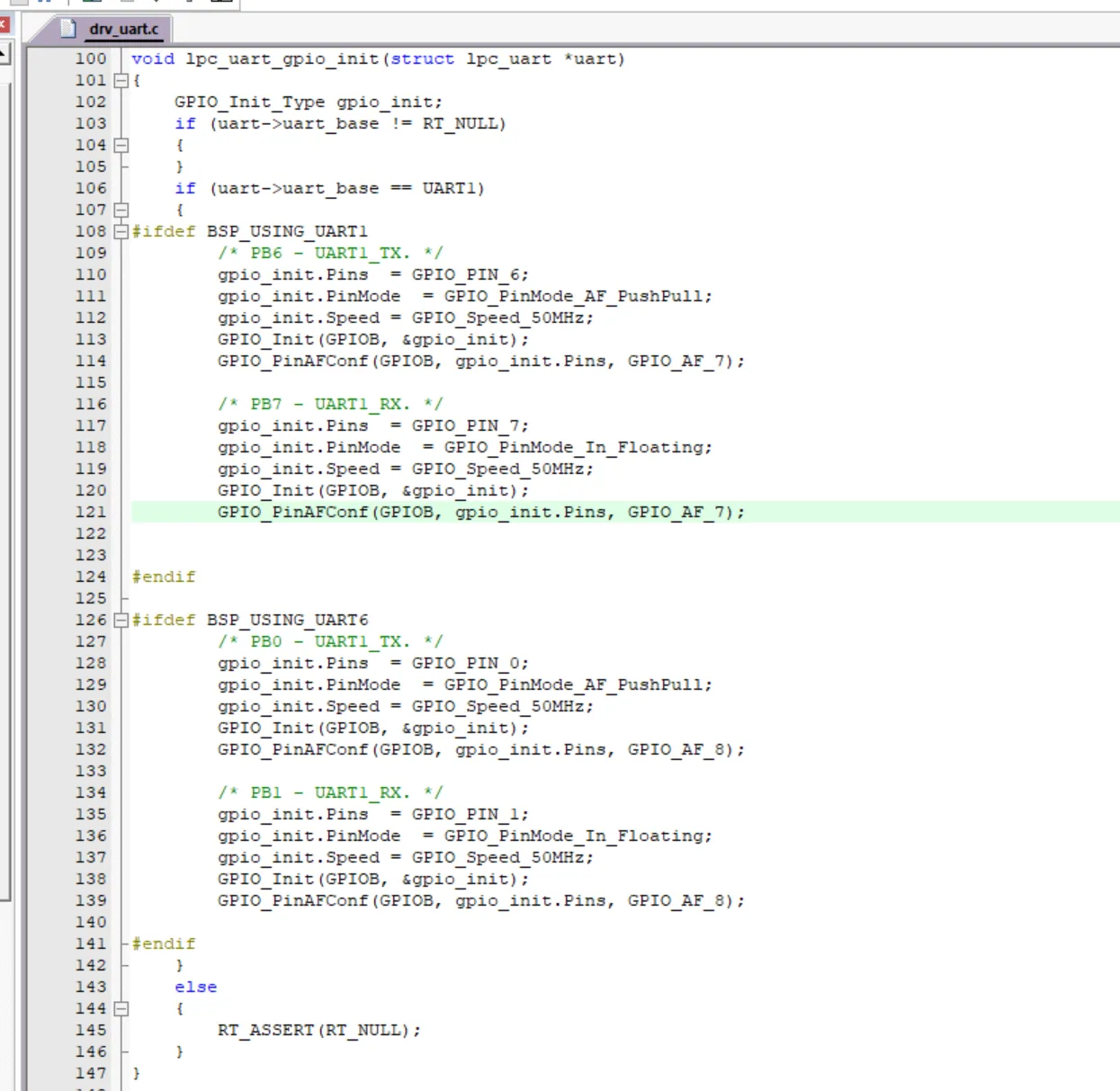This screenshot has height=1091, width=1120.
Task: Click the Speed_50MHz line 119
Action: click(406, 469)
